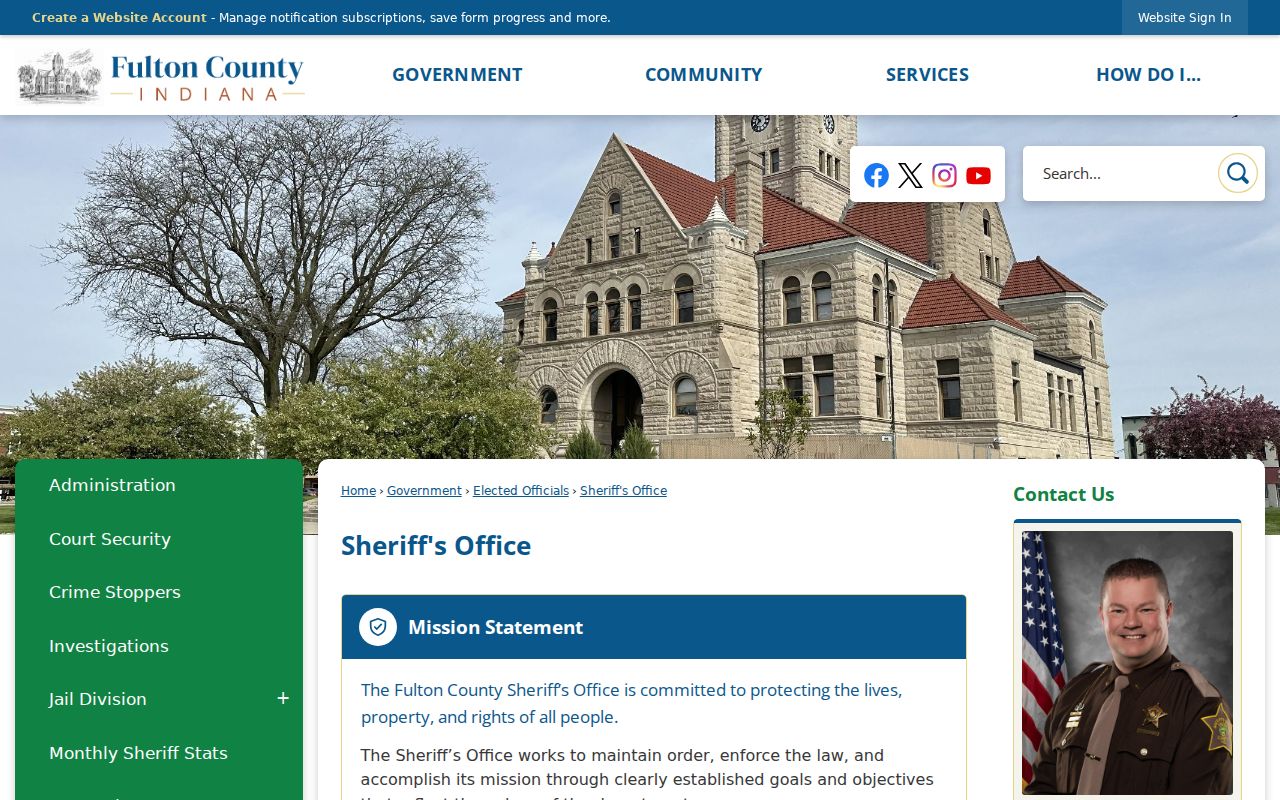The height and width of the screenshot is (800, 1280).
Task: Open the How Do I... menu
Action: click(x=1148, y=75)
